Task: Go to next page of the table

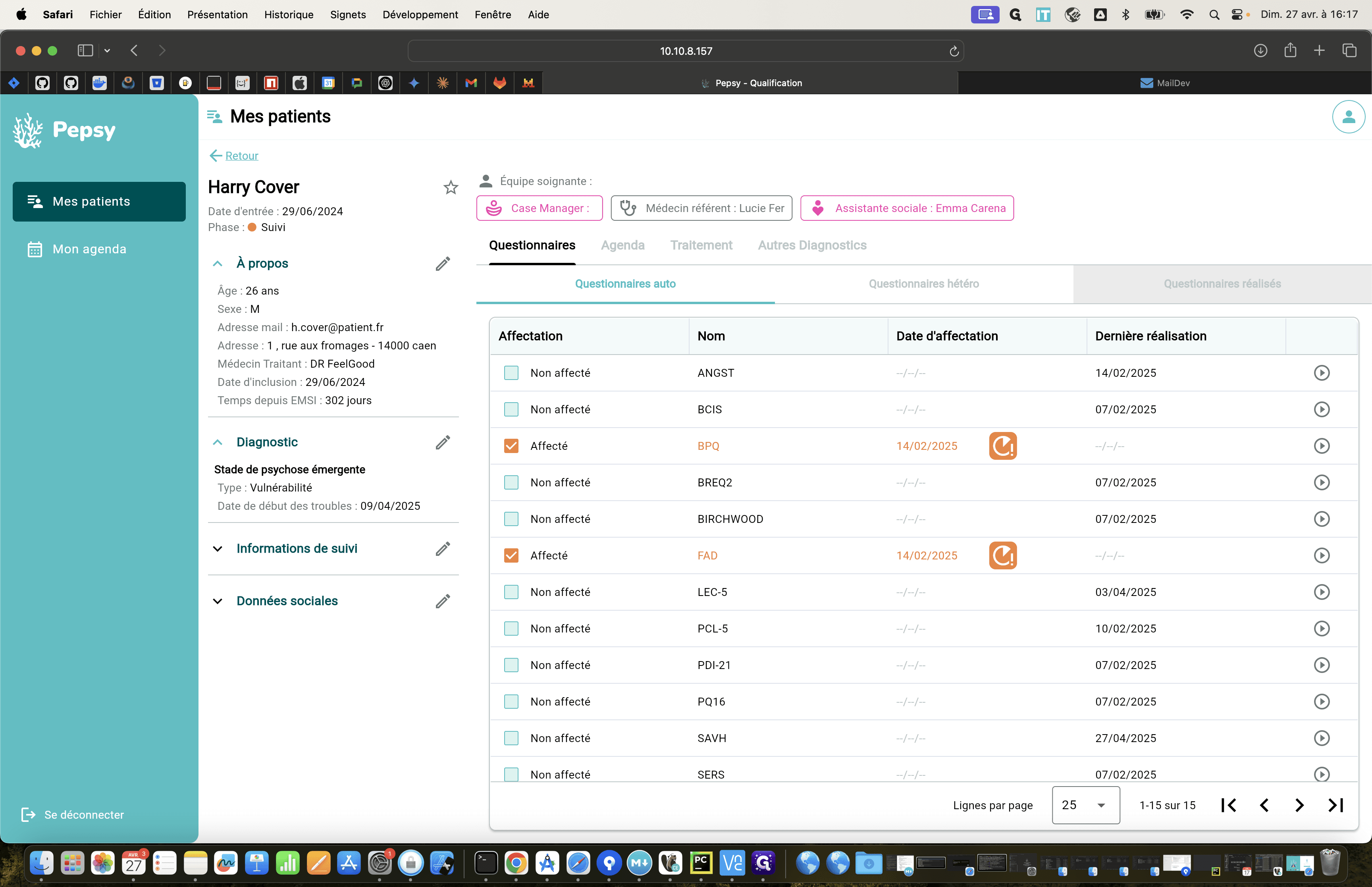Action: [x=1299, y=805]
